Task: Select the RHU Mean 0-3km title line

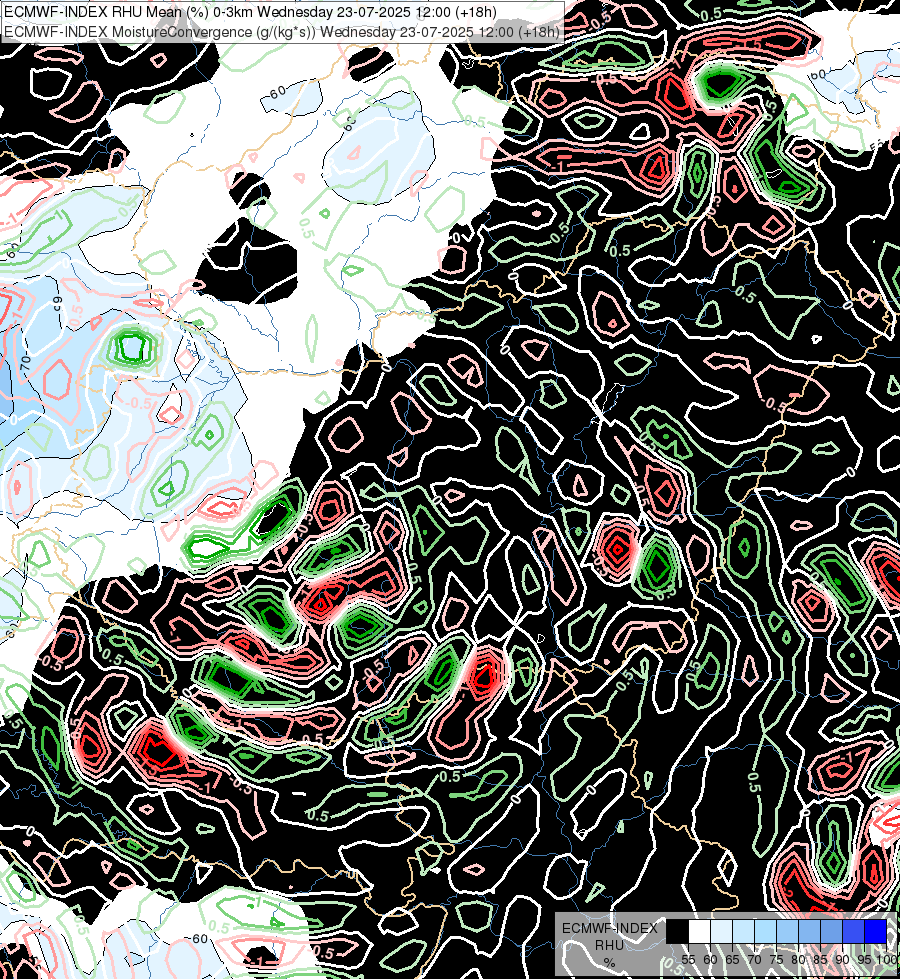Action: [250, 12]
